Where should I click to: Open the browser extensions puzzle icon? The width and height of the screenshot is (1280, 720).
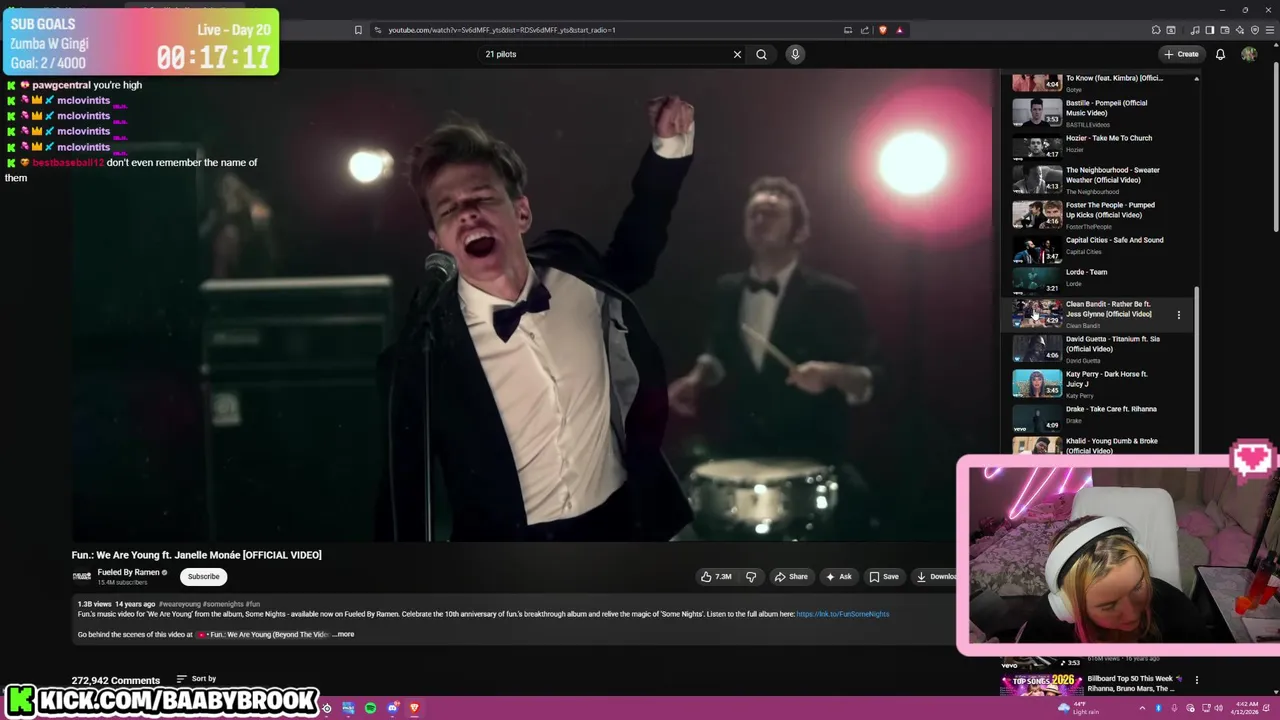1156,30
